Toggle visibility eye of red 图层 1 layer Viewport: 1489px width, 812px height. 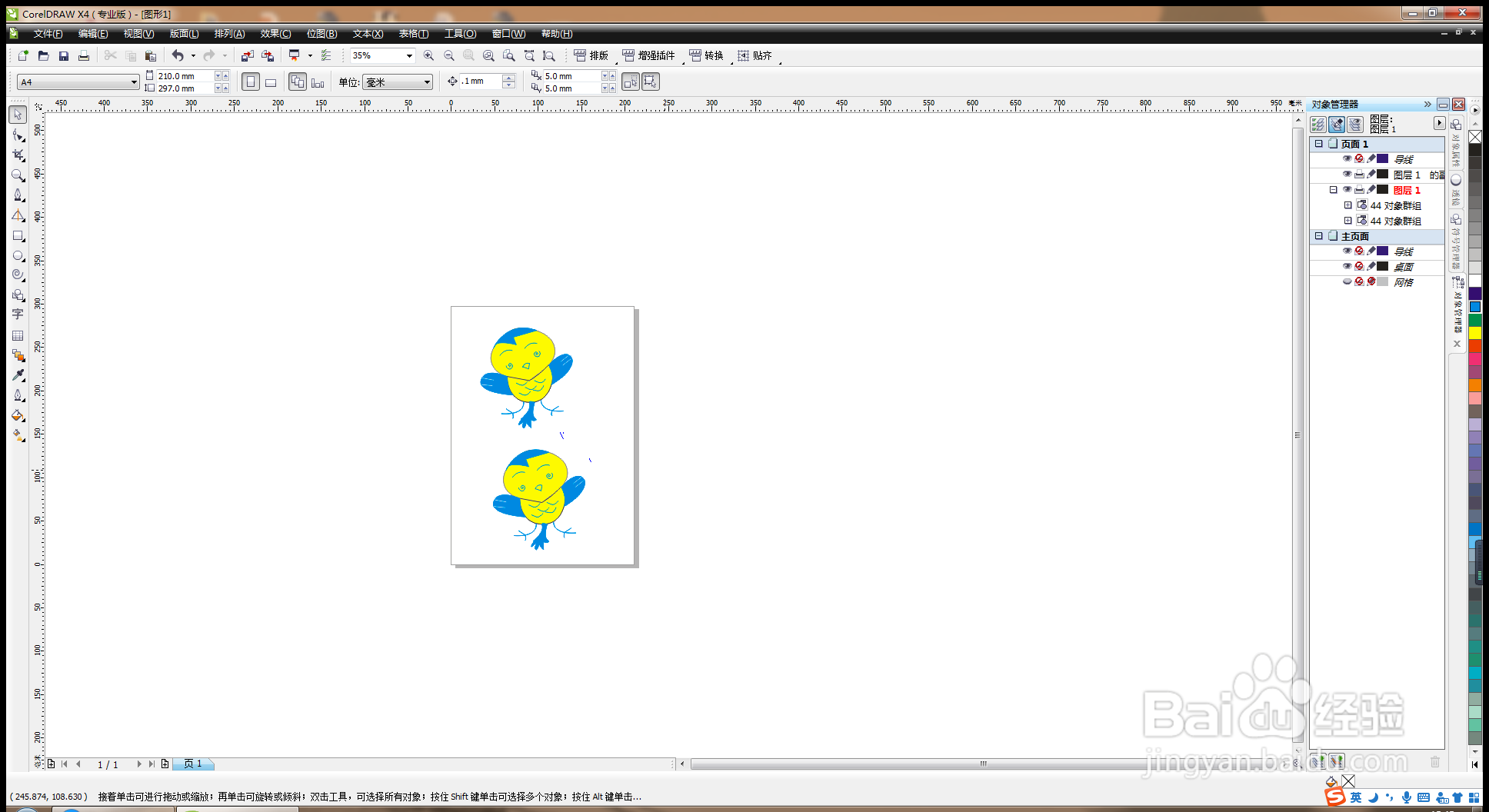(x=1347, y=190)
